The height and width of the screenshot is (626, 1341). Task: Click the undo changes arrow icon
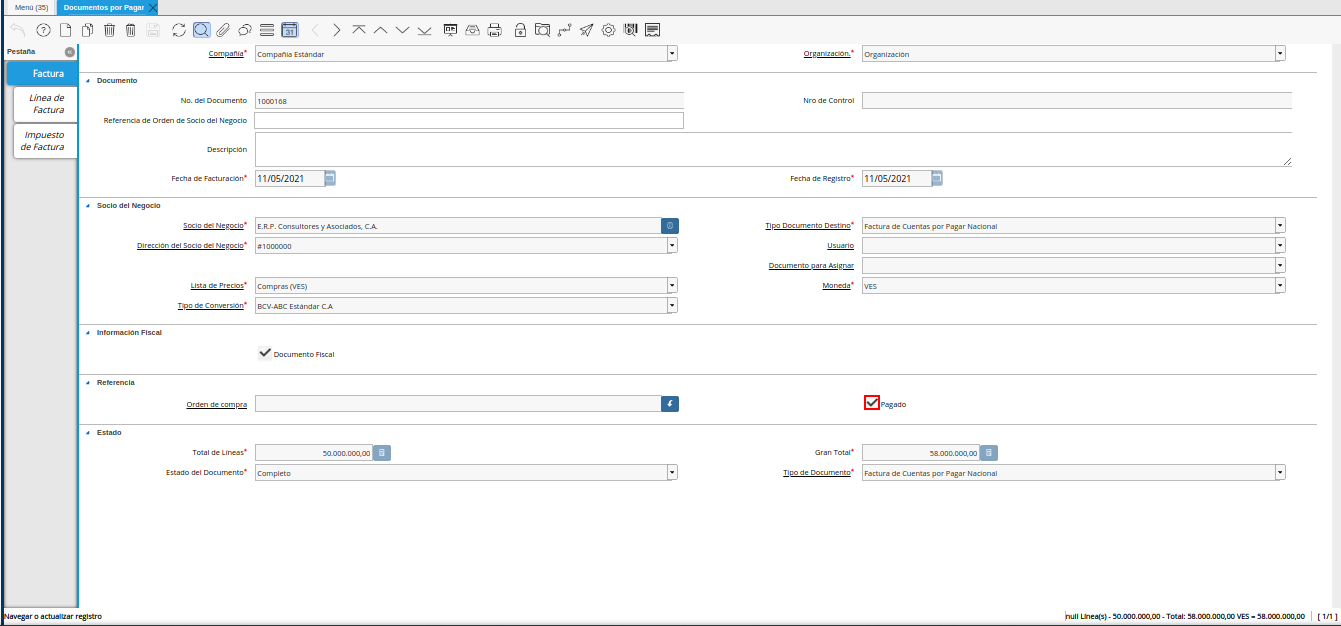[17, 30]
